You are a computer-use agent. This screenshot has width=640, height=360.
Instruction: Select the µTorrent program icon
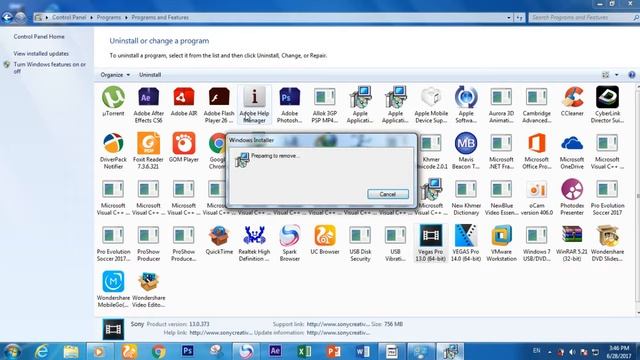tap(113, 102)
